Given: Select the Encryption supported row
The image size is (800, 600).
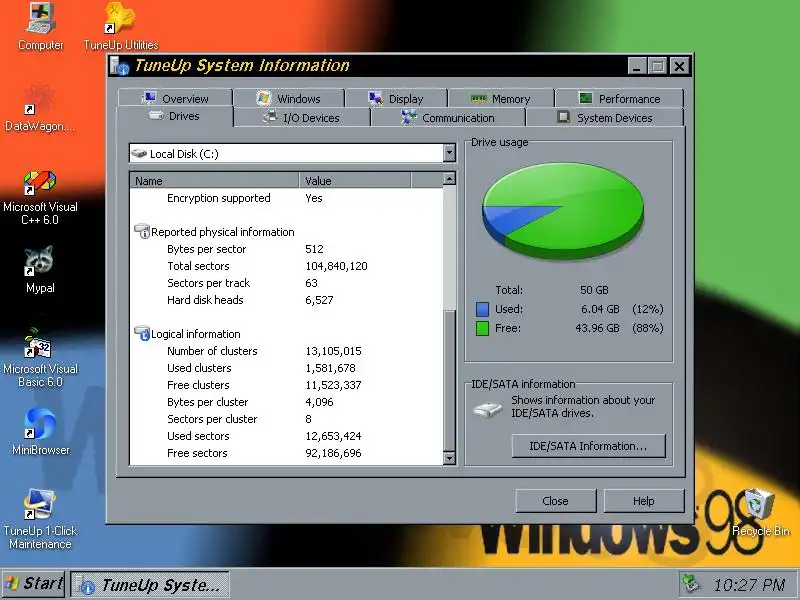Looking at the screenshot, I should tap(287, 198).
